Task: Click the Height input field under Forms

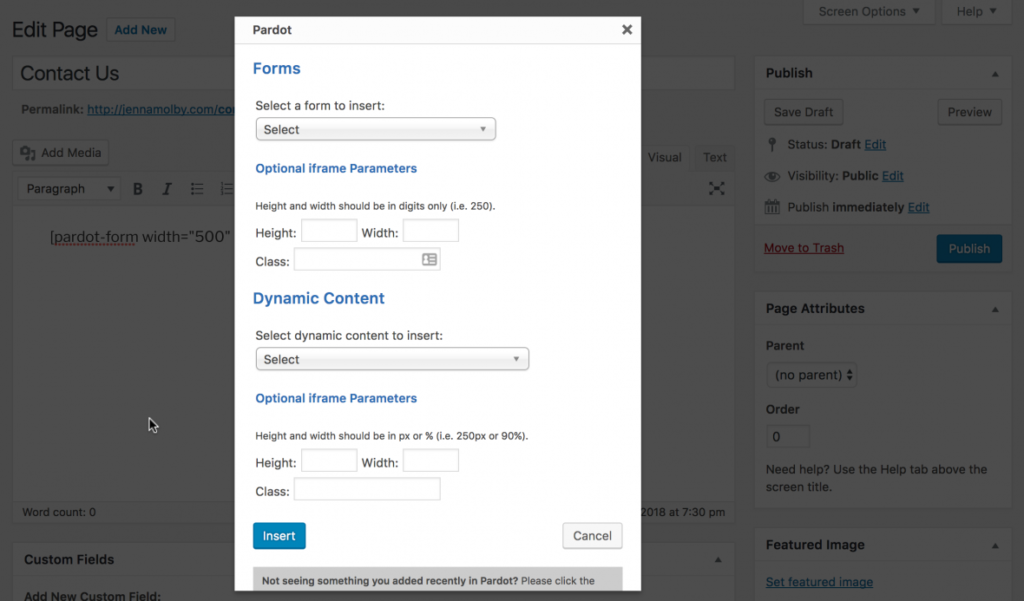Action: tap(329, 230)
